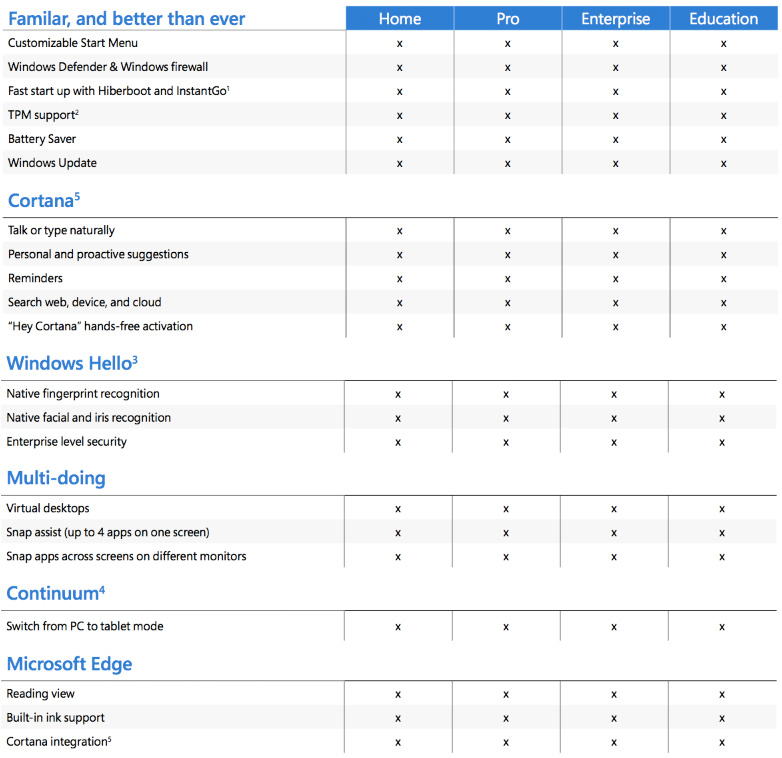Viewport: 782px width, 758px height.
Task: Click the Built-in ink support label
Action: [x=55, y=718]
